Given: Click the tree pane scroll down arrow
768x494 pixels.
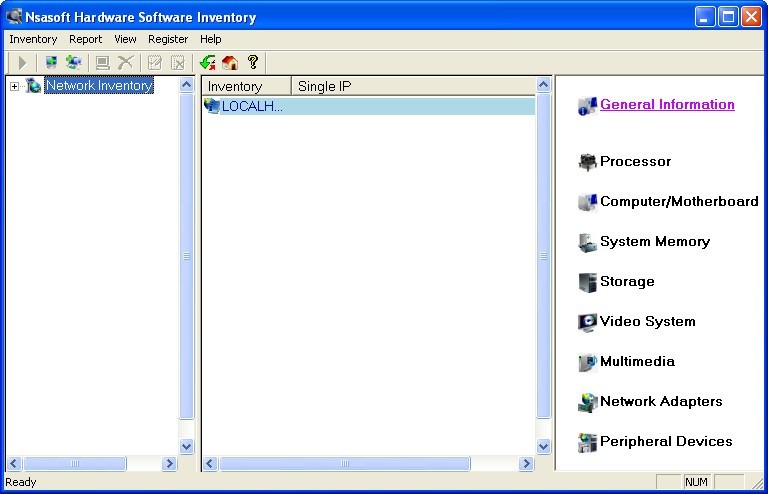Looking at the screenshot, I should (187, 446).
